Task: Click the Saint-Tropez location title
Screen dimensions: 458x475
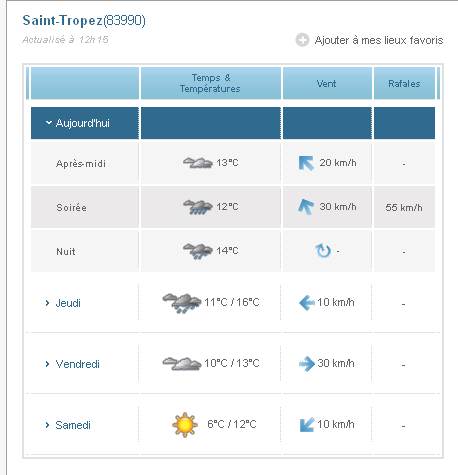Action: point(84,20)
